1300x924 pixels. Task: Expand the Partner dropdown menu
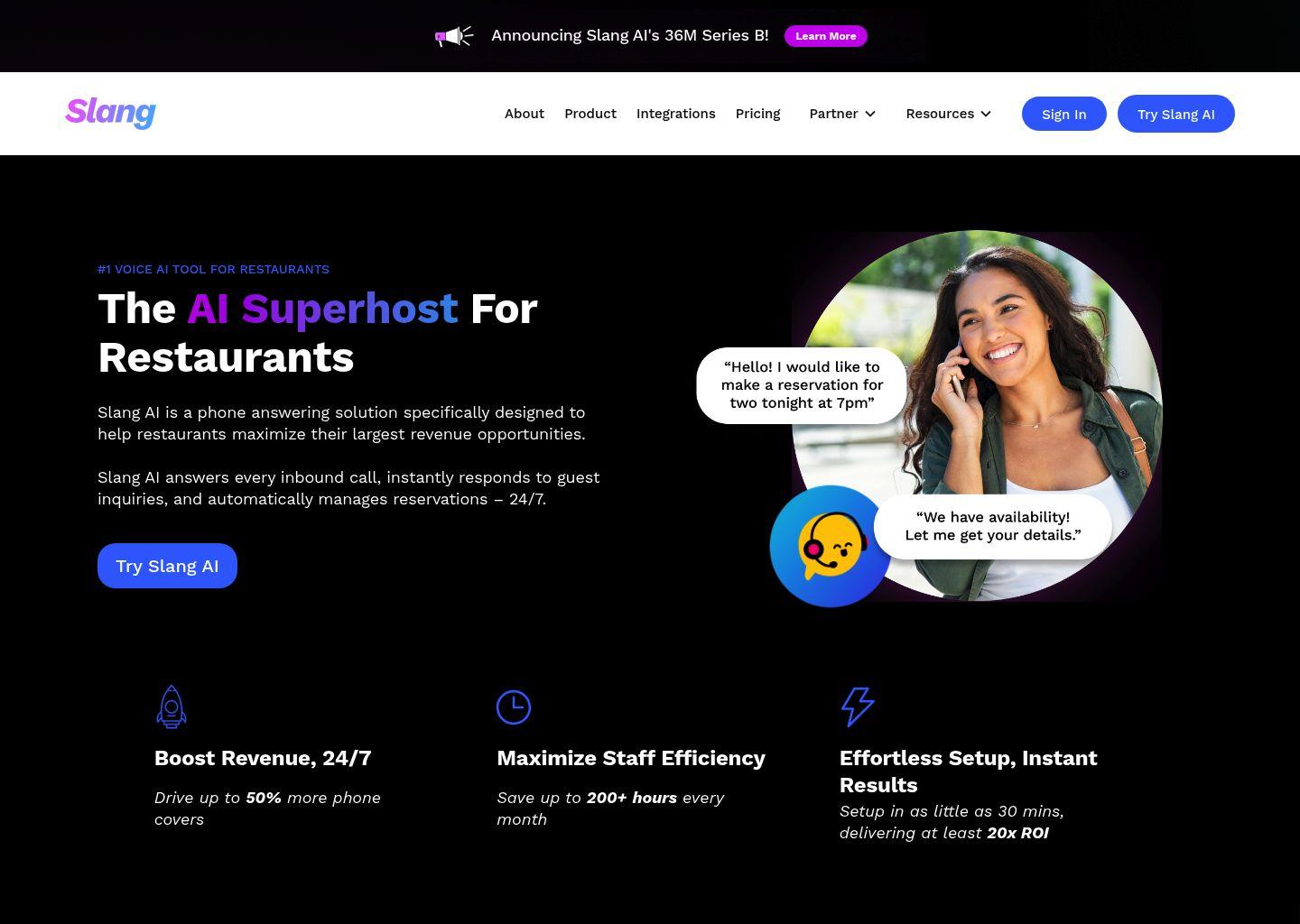[x=842, y=114]
